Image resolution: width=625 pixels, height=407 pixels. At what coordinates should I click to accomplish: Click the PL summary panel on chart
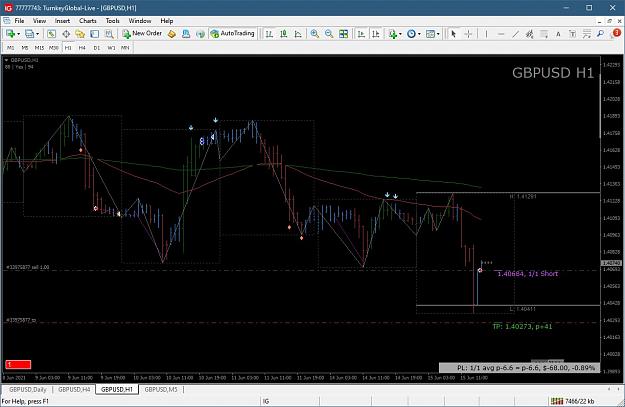[x=519, y=368]
